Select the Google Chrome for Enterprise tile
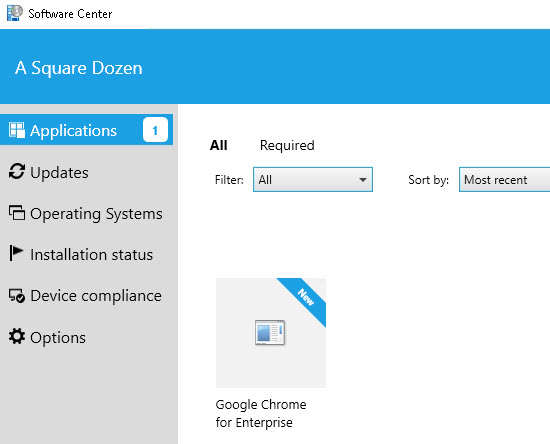This screenshot has width=550, height=444. pos(271,333)
